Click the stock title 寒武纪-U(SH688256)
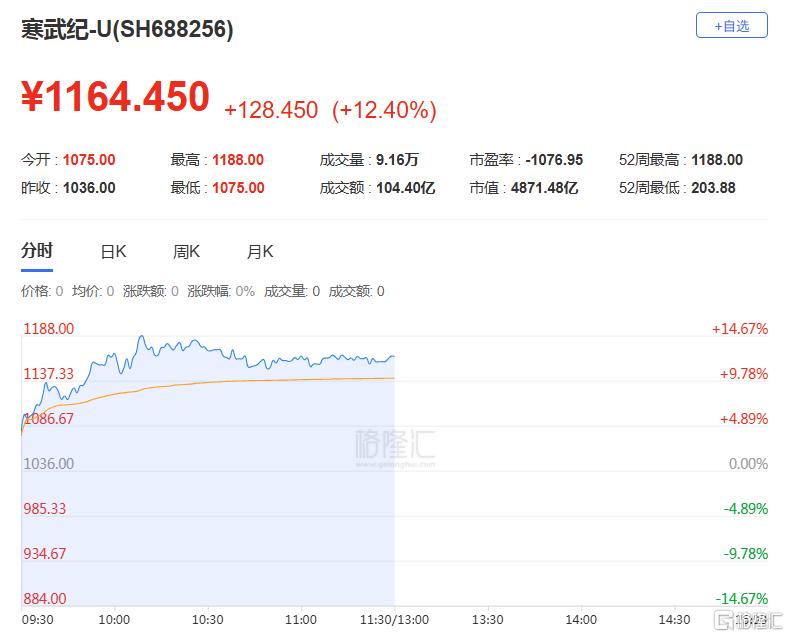Image resolution: width=789 pixels, height=637 pixels. coord(127,29)
